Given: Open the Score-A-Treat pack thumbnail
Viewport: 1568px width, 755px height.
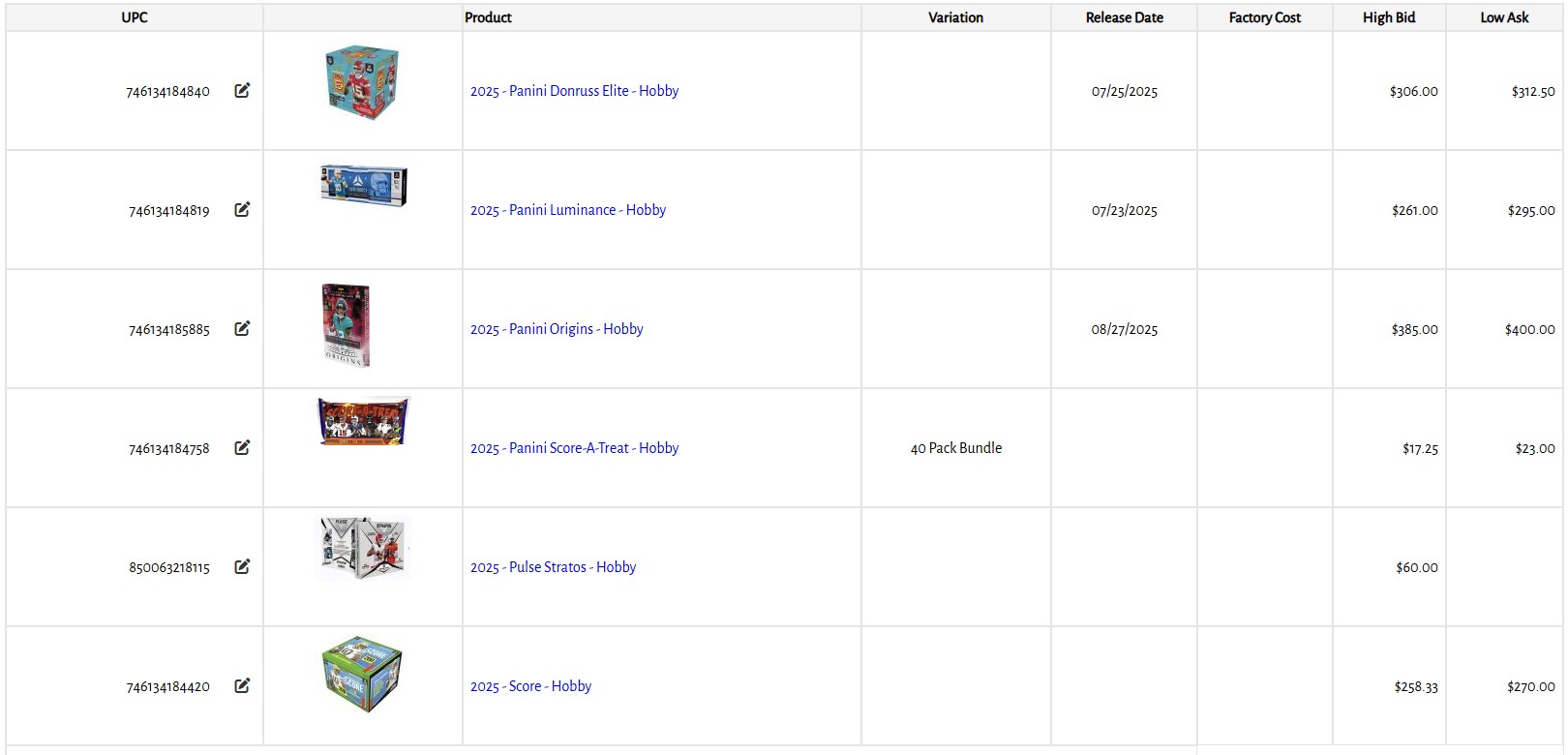Looking at the screenshot, I should click(x=364, y=421).
